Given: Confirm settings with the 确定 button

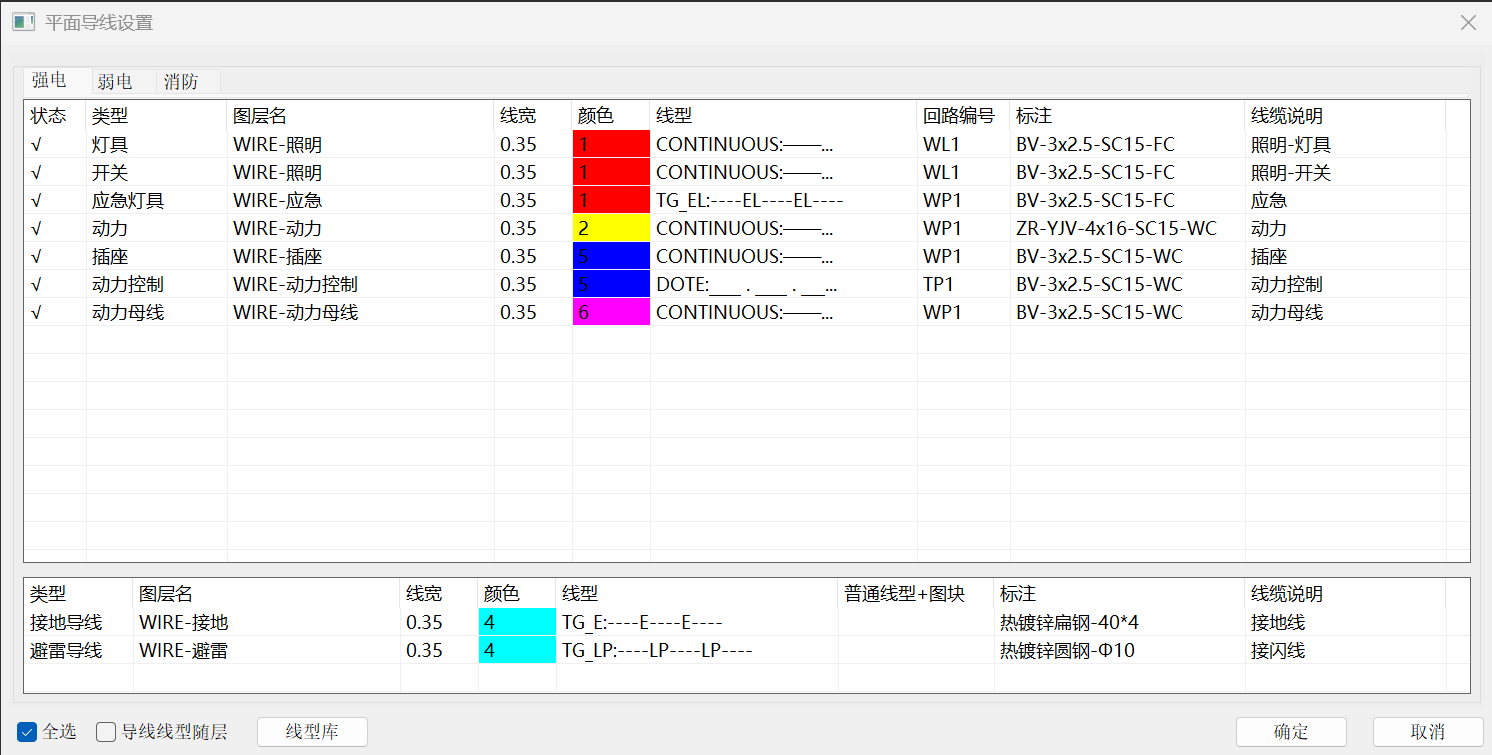Looking at the screenshot, I should pyautogui.click(x=1291, y=732).
